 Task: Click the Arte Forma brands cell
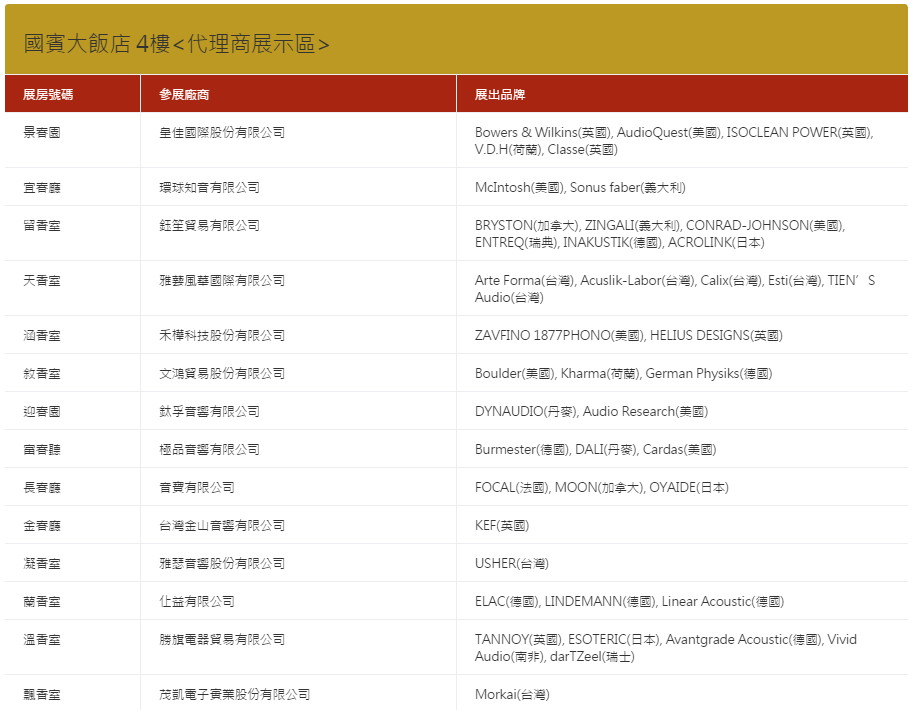tap(683, 289)
